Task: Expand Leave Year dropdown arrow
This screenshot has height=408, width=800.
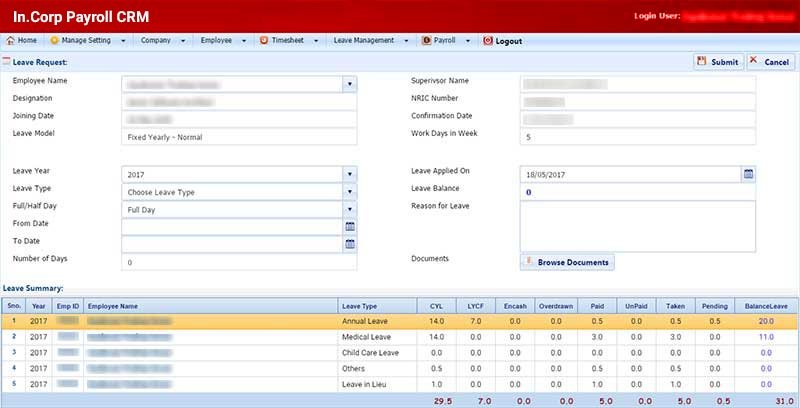Action: 349,174
